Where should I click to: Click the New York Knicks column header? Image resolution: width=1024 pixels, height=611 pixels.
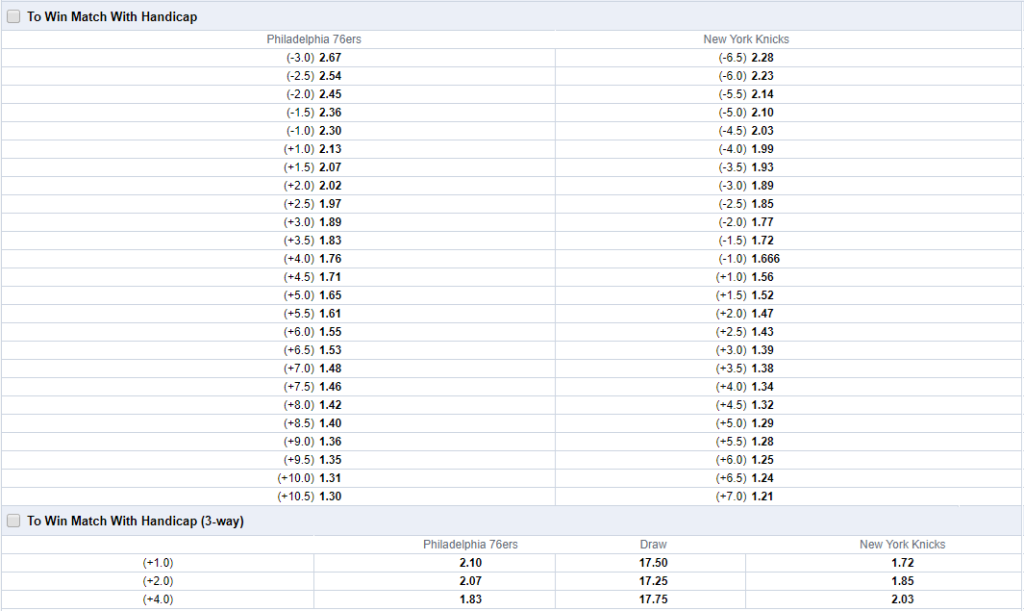(746, 39)
